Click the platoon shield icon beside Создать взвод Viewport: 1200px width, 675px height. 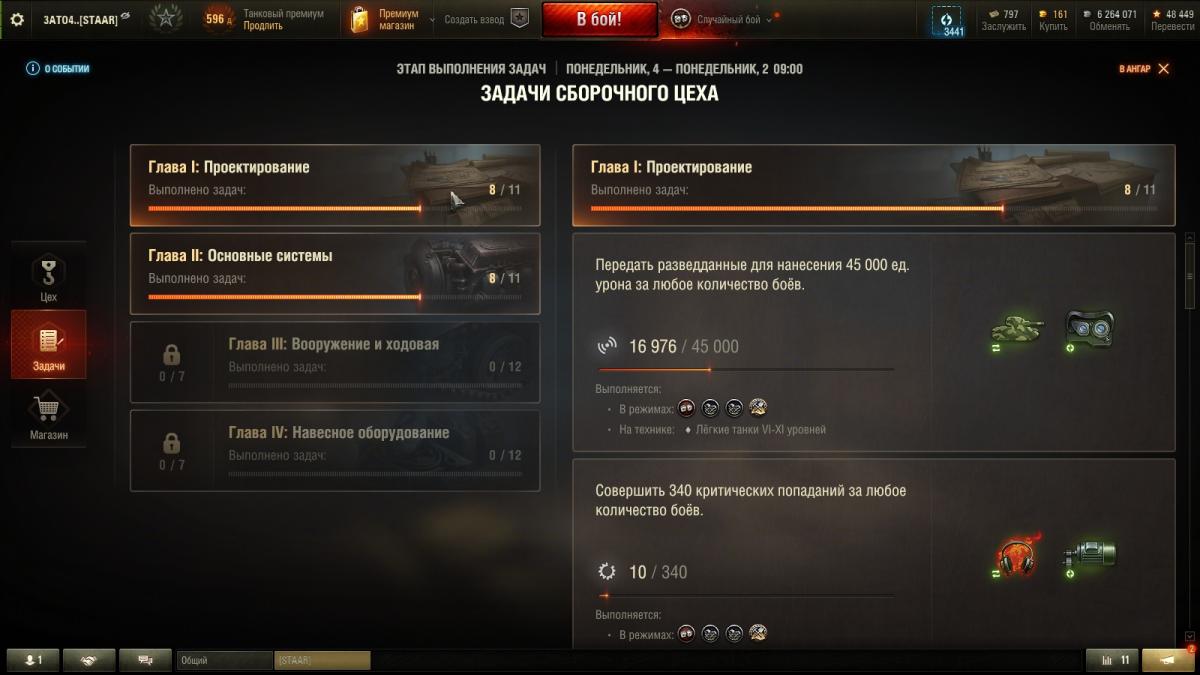coord(519,19)
